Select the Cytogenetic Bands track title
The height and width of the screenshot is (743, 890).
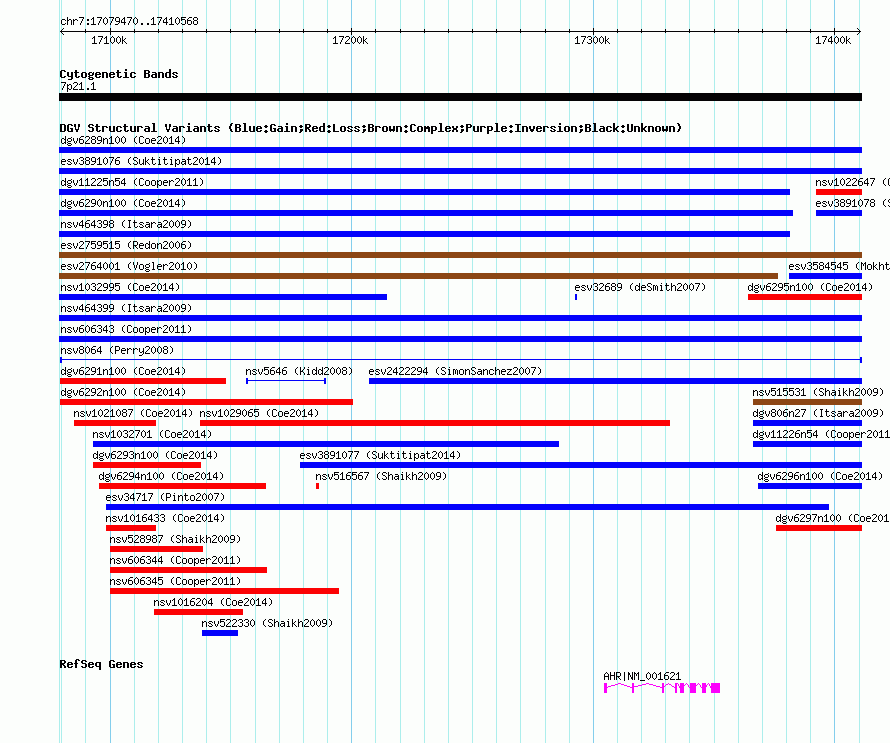point(119,74)
